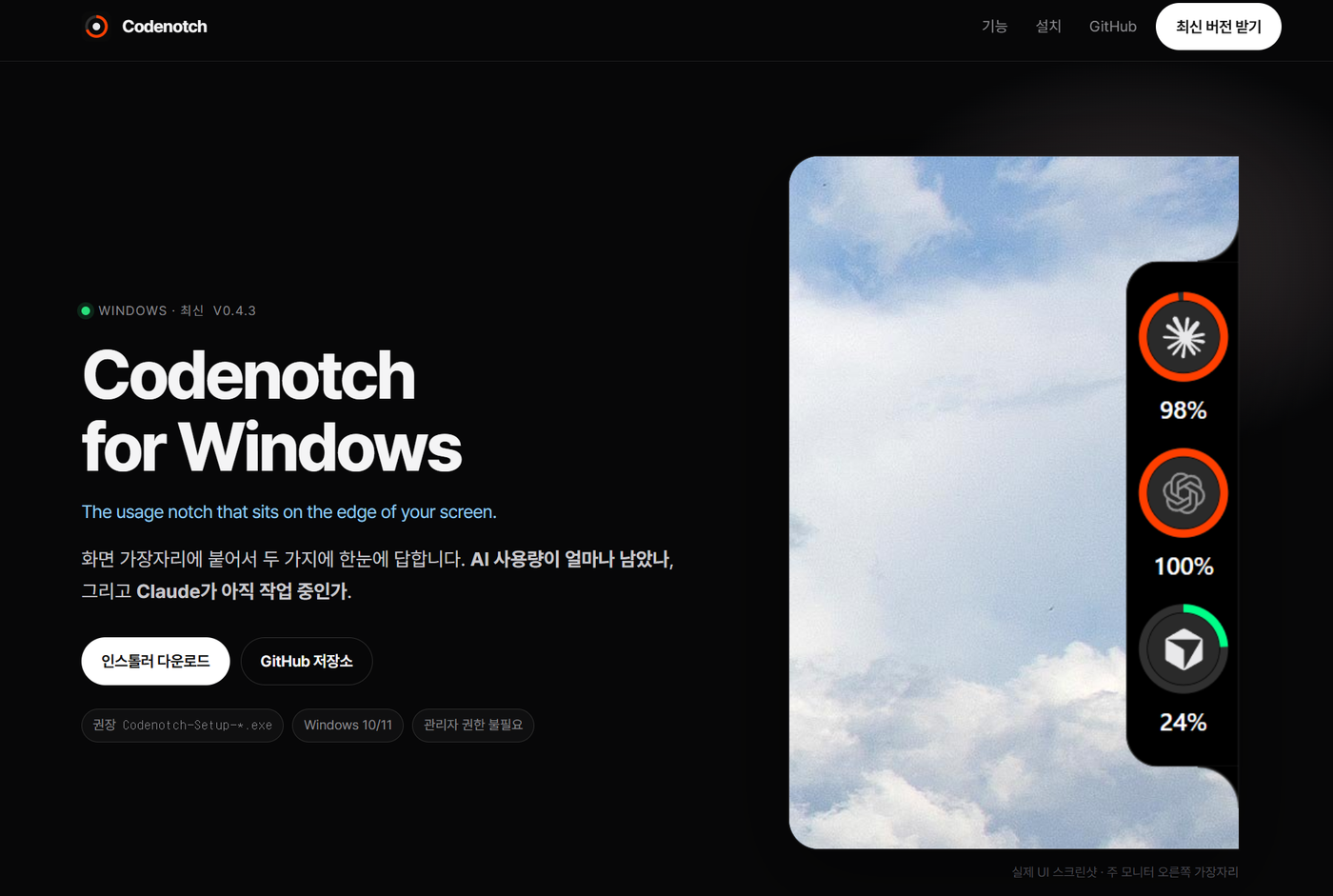Click the WINDOWS · 최신 V0.4.3 label

tap(177, 310)
